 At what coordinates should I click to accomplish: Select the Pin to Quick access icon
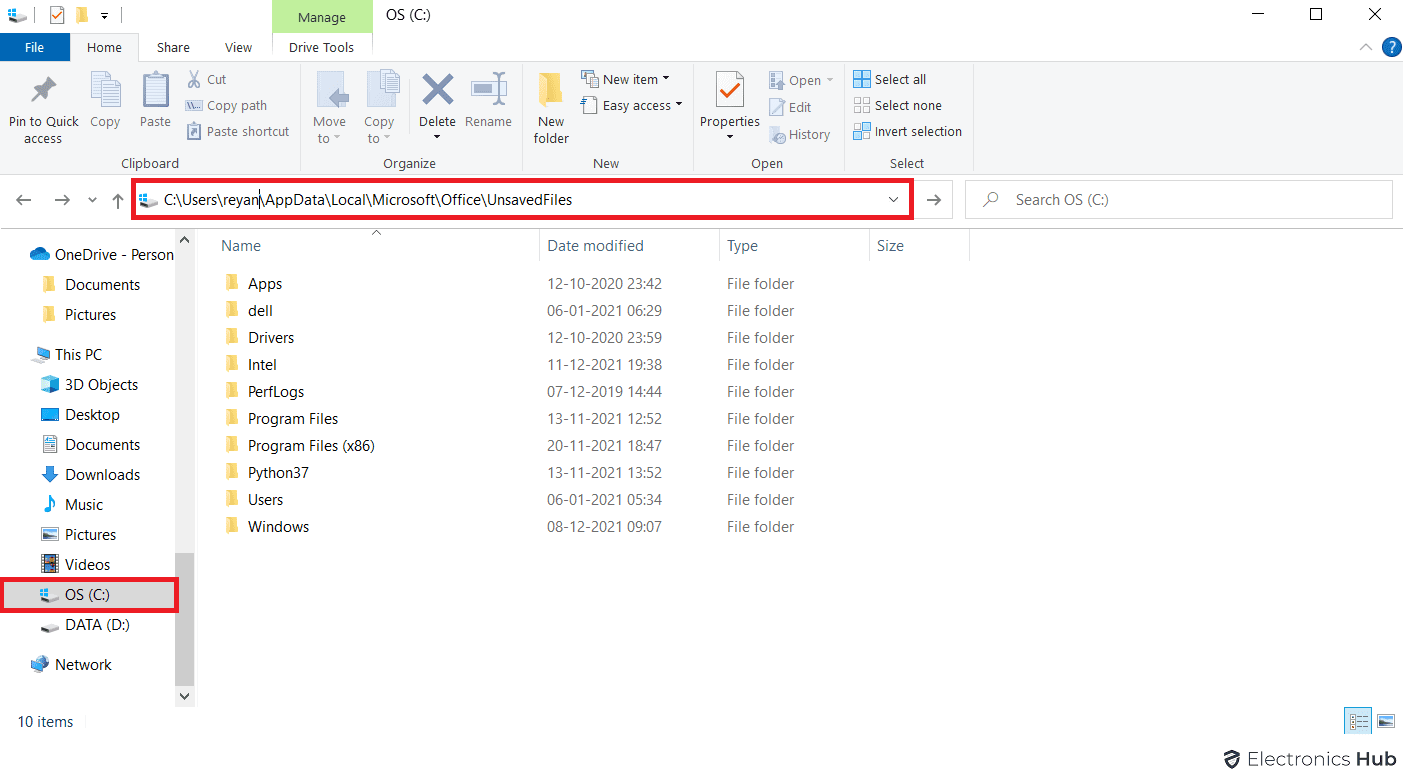pos(42,105)
